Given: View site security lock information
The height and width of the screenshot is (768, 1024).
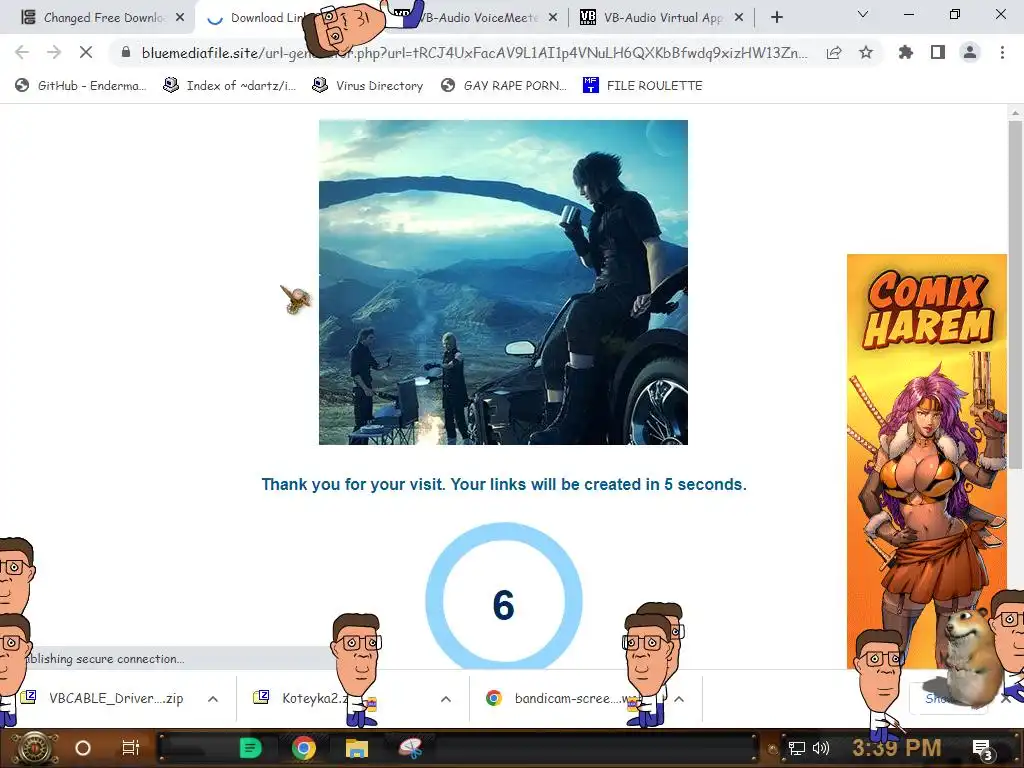Looking at the screenshot, I should click(126, 52).
